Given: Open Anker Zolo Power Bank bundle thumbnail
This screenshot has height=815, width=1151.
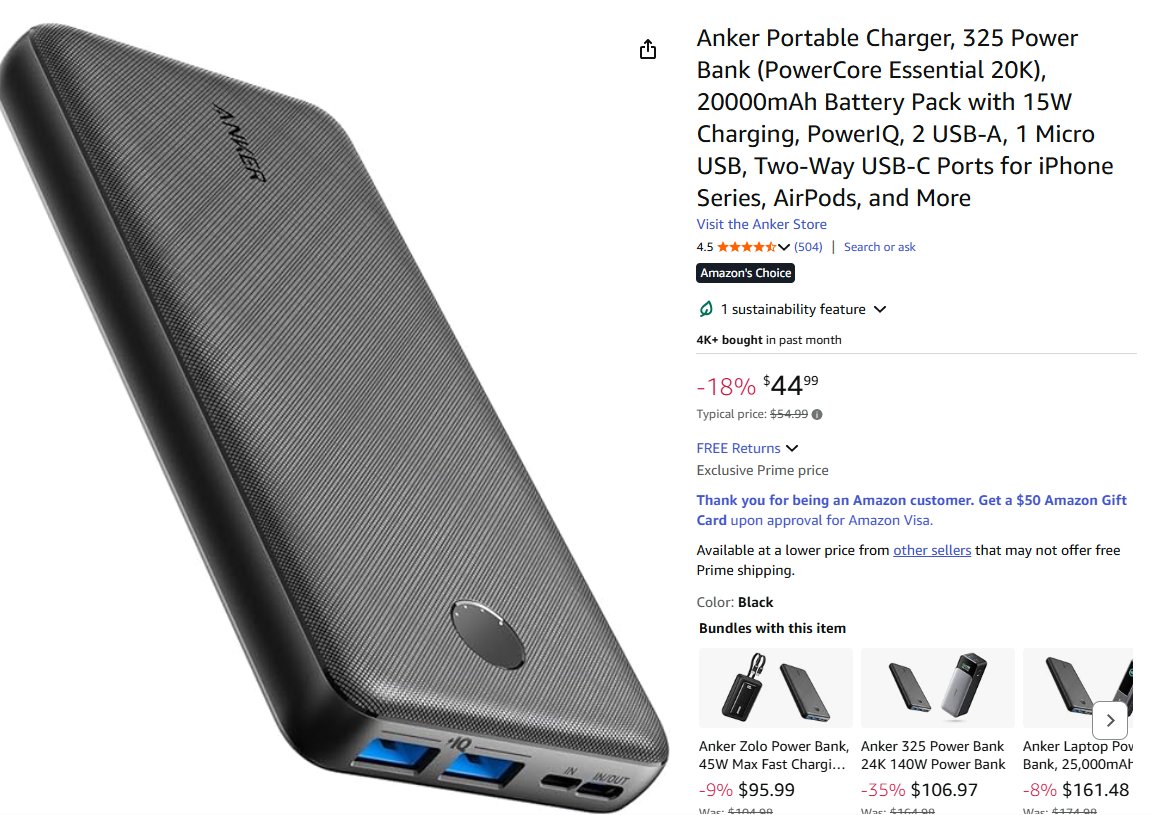Looking at the screenshot, I should pyautogui.click(x=775, y=687).
